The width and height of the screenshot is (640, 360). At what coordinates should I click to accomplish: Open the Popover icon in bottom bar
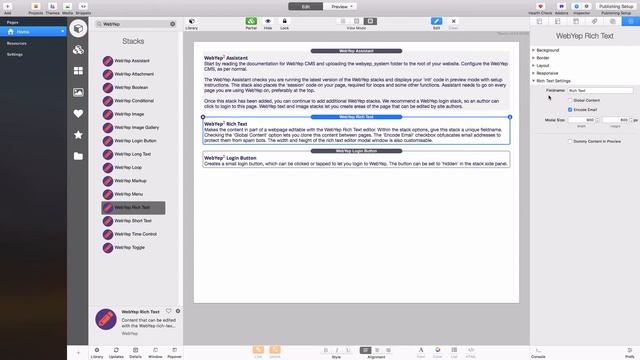(x=174, y=350)
